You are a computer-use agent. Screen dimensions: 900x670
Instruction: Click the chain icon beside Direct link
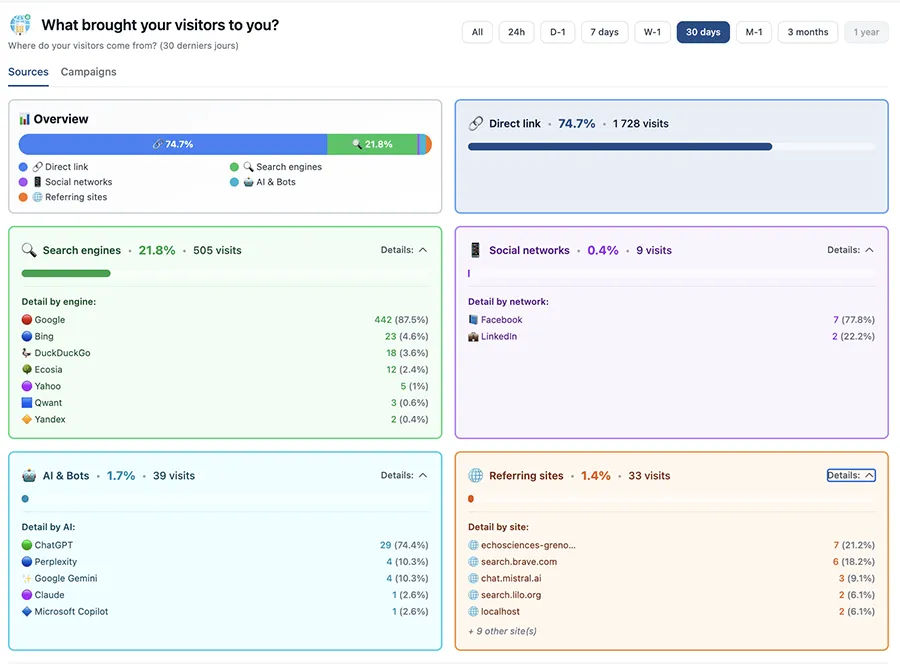pyautogui.click(x=475, y=123)
